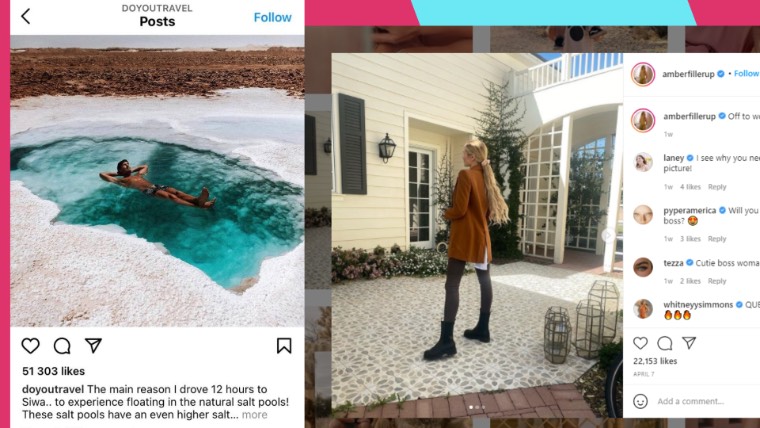
Task: Reply to pyperamerica's comment
Action: (717, 238)
